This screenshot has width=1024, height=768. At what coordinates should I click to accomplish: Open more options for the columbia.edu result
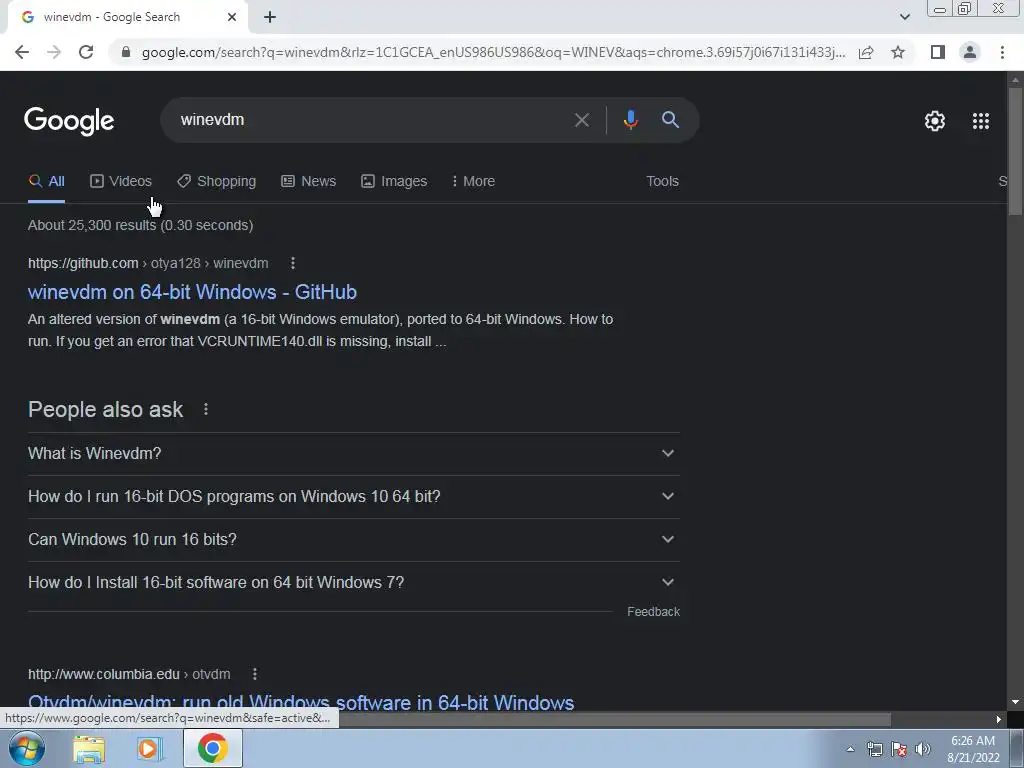(x=255, y=674)
